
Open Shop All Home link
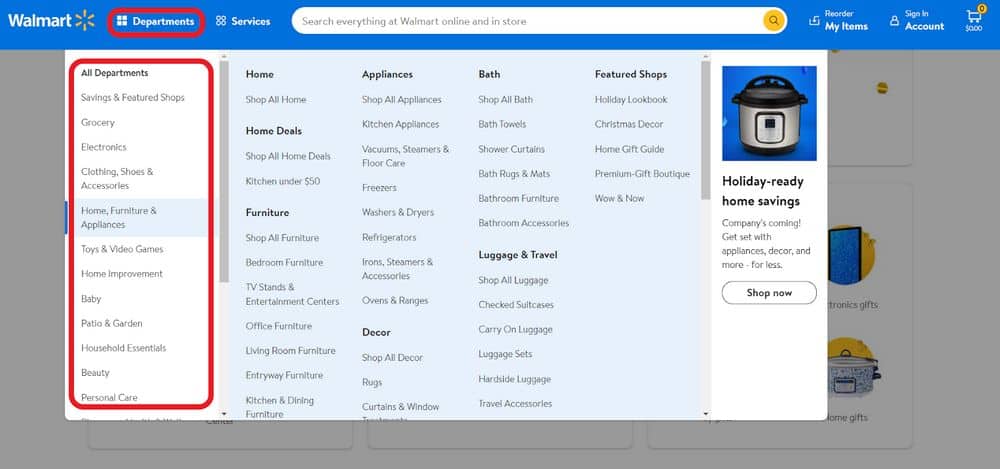tap(276, 100)
